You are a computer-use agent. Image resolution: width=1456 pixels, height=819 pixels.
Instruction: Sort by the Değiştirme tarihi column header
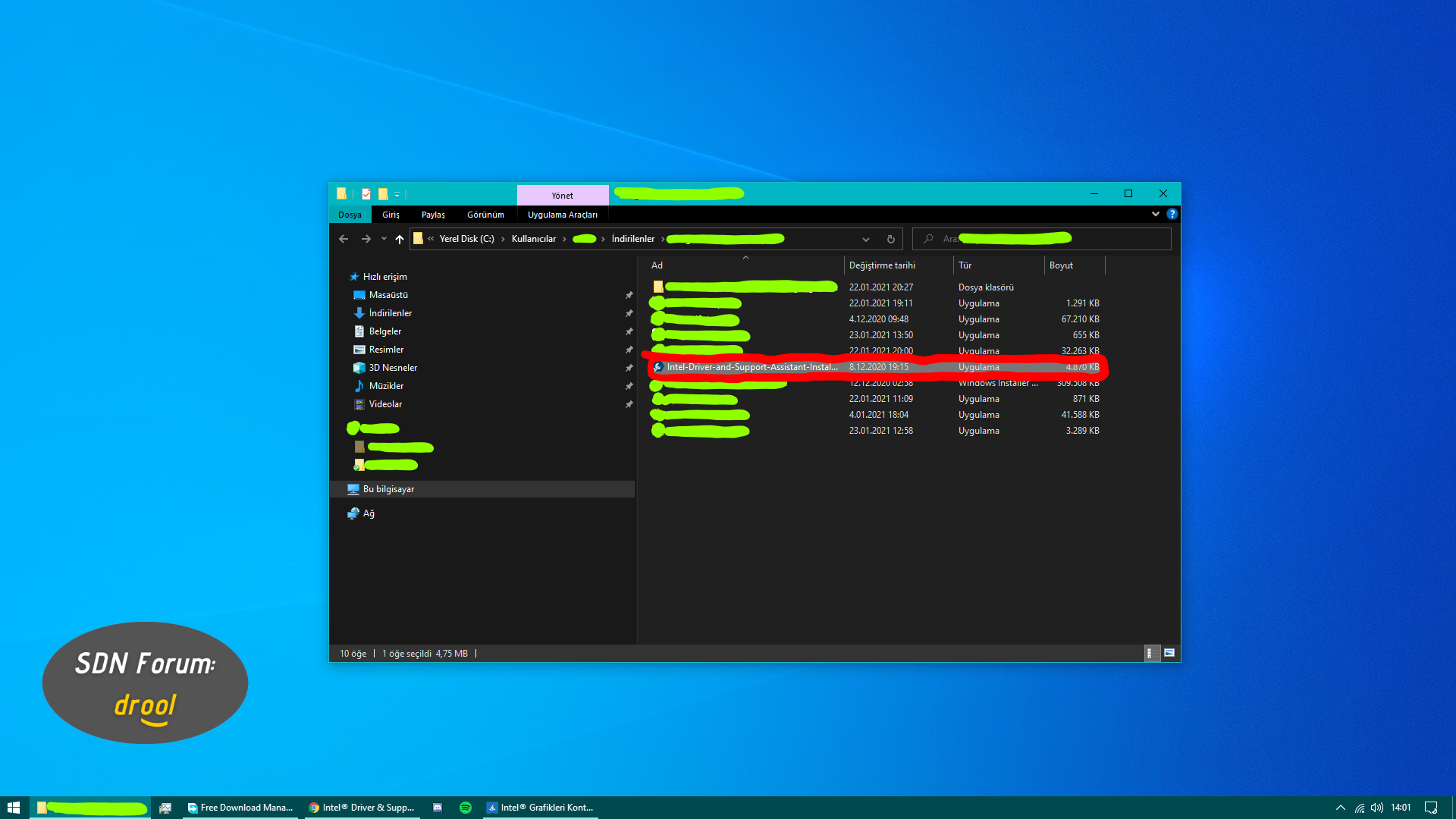coord(882,265)
